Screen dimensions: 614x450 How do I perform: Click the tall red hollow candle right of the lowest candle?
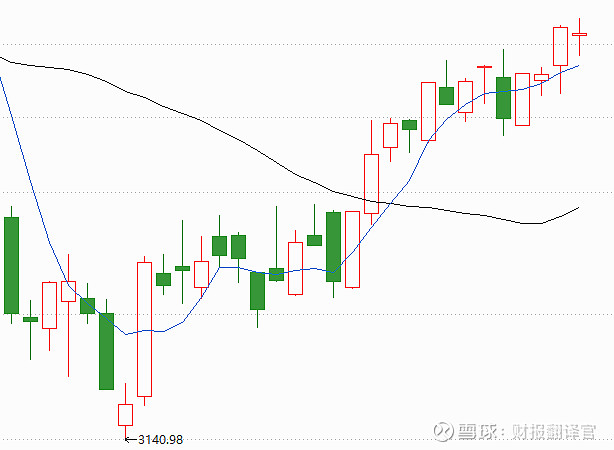click(144, 328)
